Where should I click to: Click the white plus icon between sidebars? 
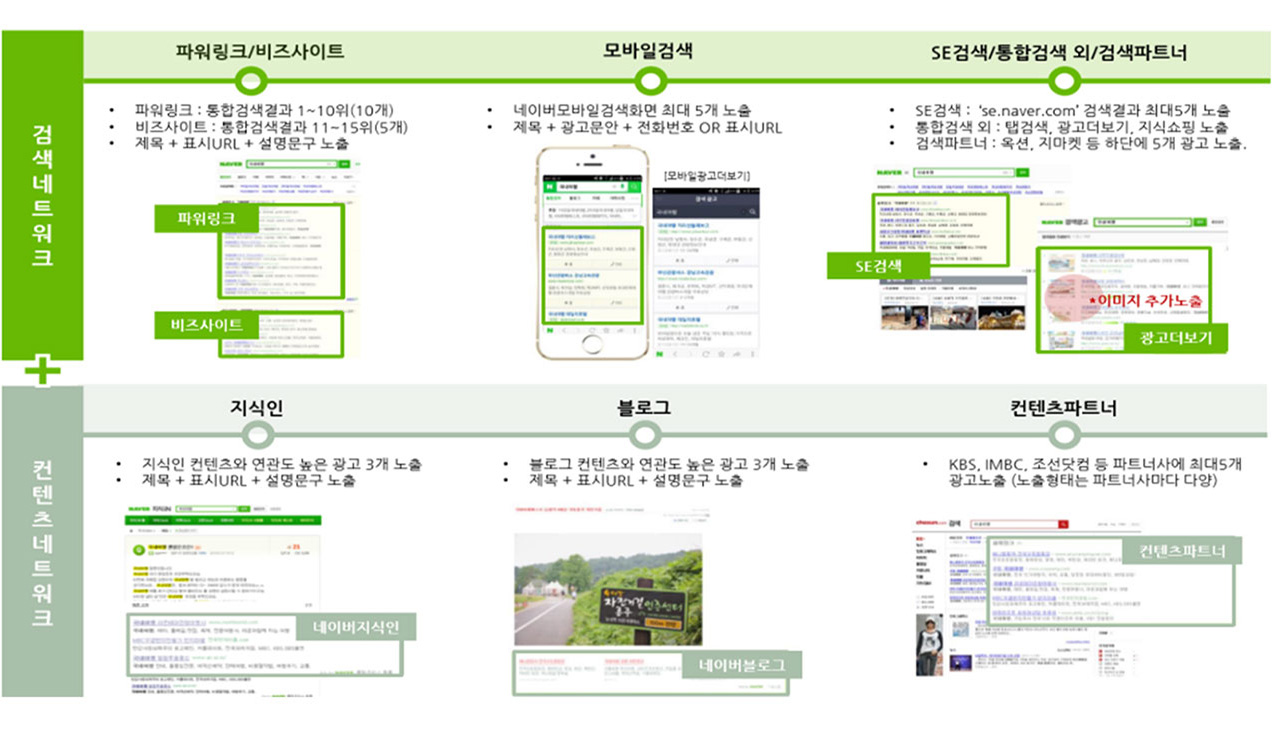coord(42,371)
